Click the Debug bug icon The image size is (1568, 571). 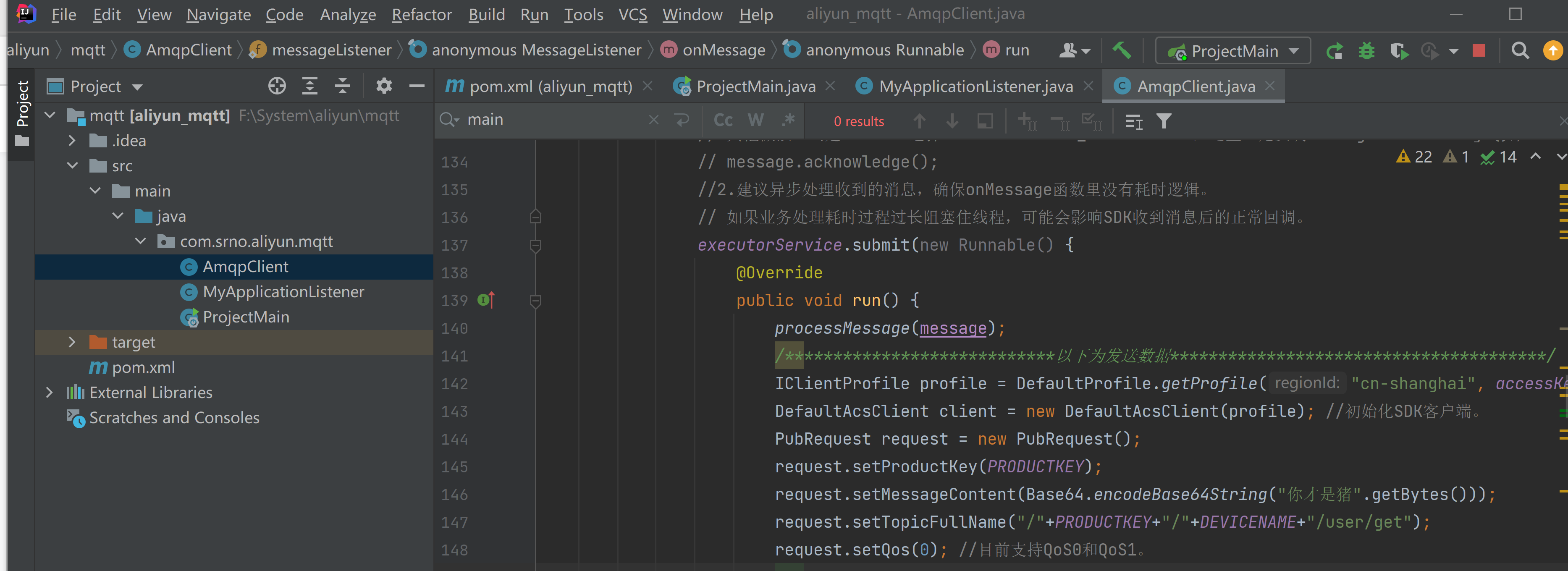point(1366,50)
